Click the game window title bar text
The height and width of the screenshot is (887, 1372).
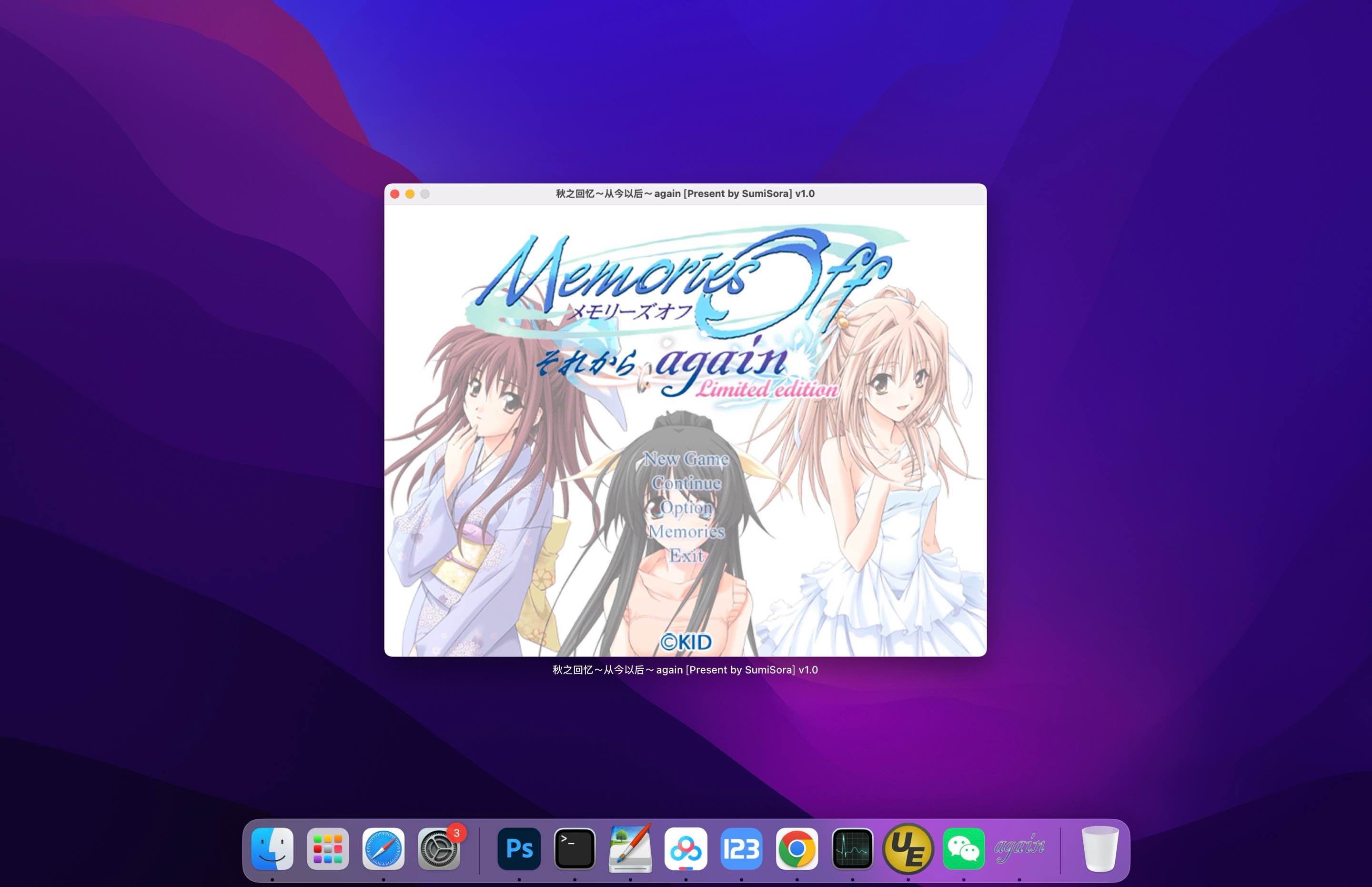[x=685, y=193]
